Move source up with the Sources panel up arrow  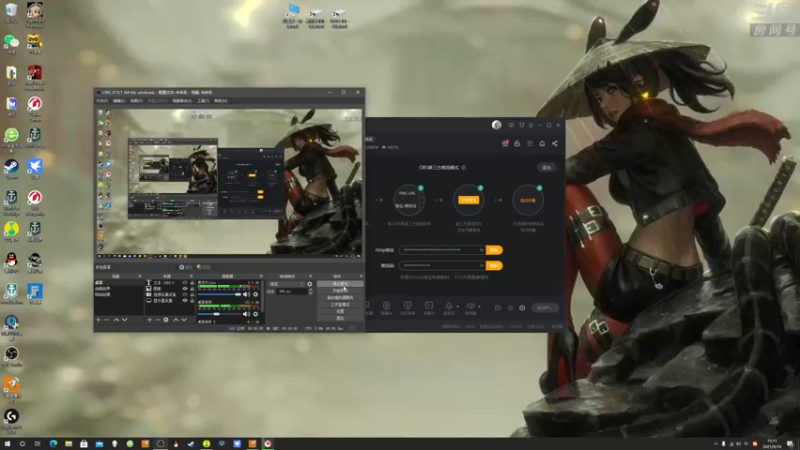tap(176, 320)
